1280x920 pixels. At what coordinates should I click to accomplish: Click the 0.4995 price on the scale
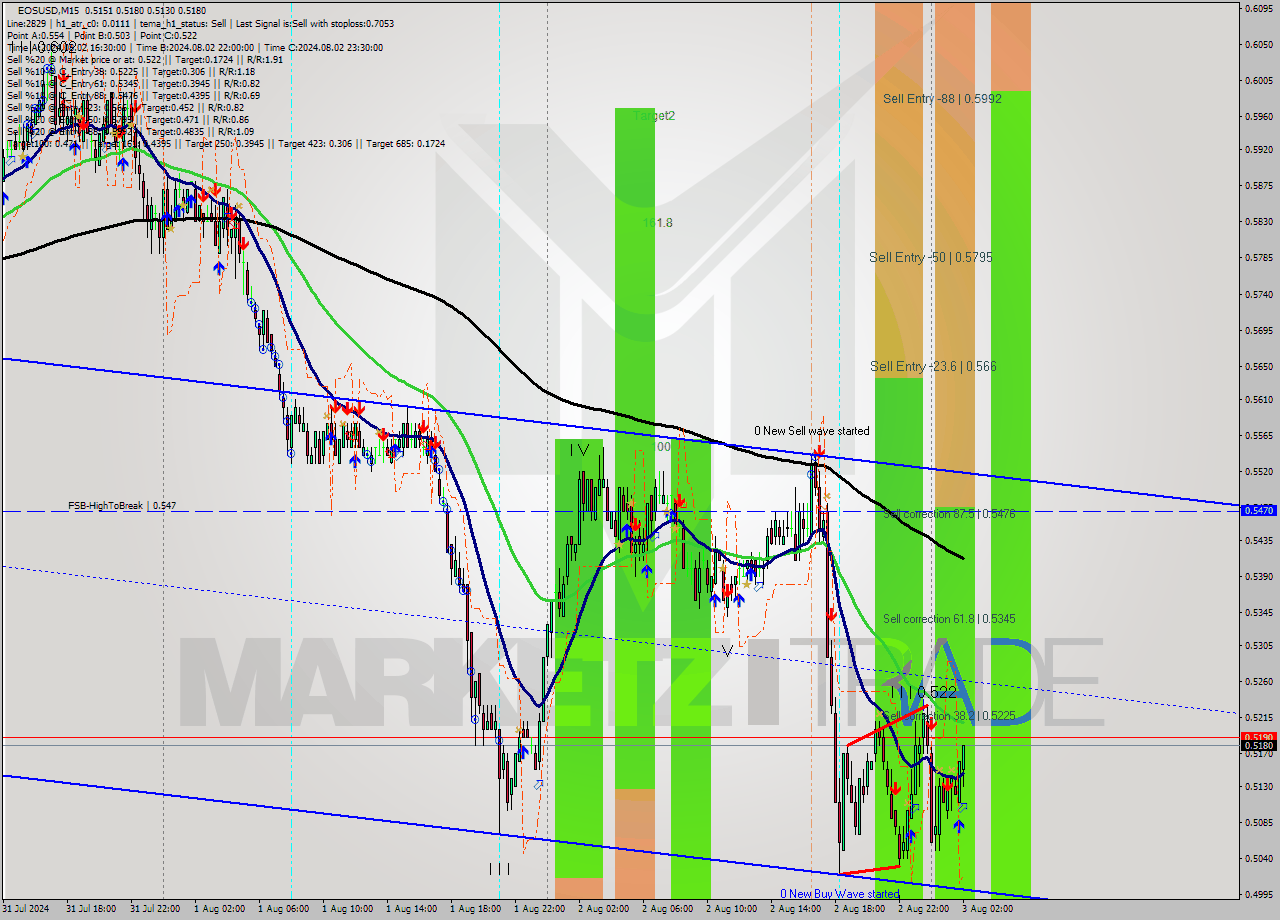[1258, 894]
